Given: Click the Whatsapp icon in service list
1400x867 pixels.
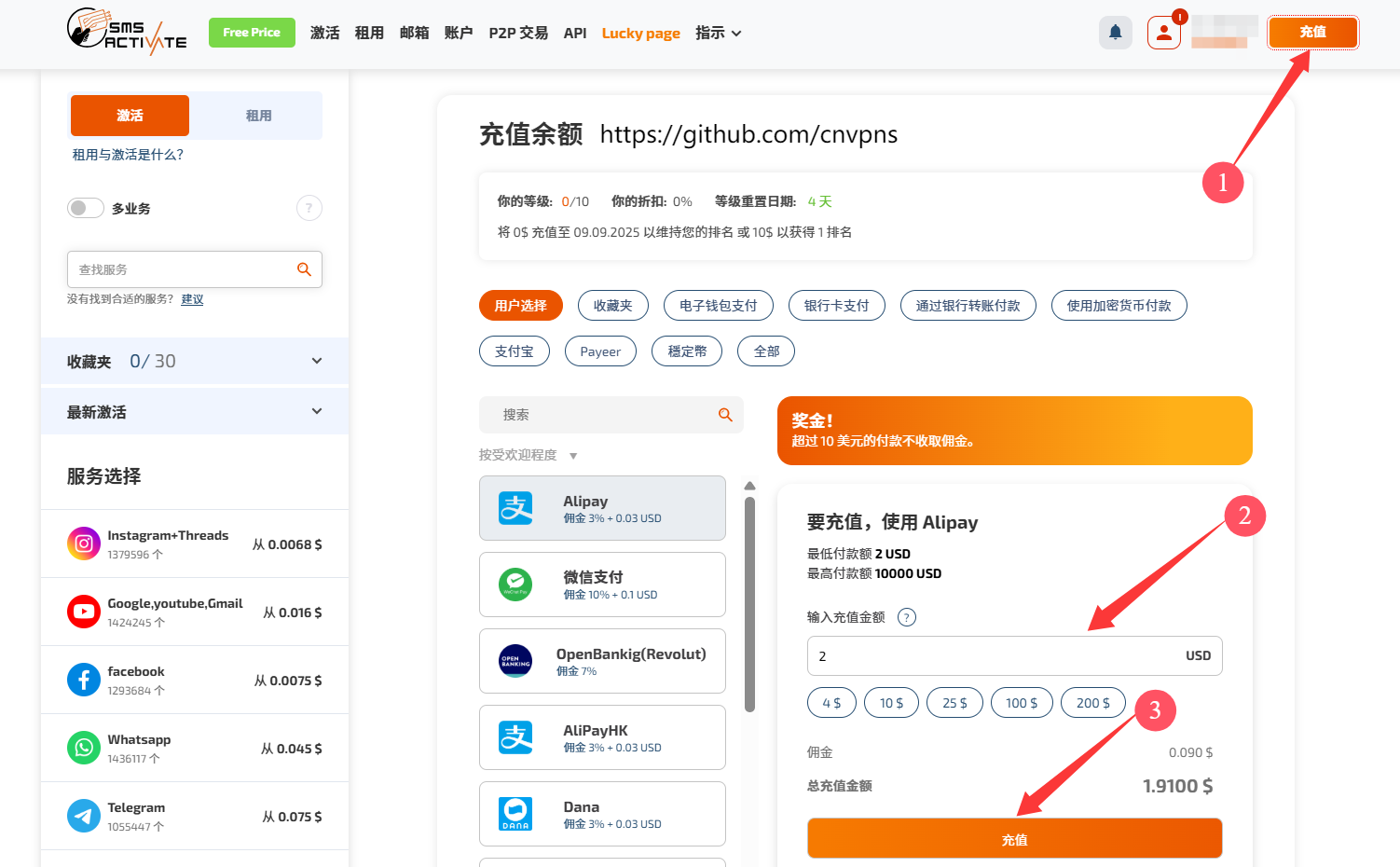Looking at the screenshot, I should pos(84,748).
